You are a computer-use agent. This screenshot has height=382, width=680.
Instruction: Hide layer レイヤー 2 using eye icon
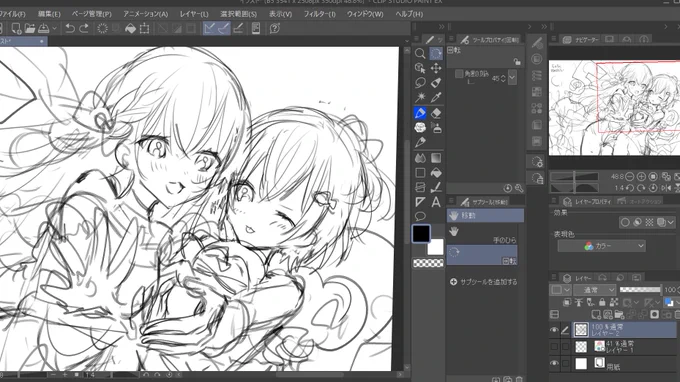[x=554, y=330]
